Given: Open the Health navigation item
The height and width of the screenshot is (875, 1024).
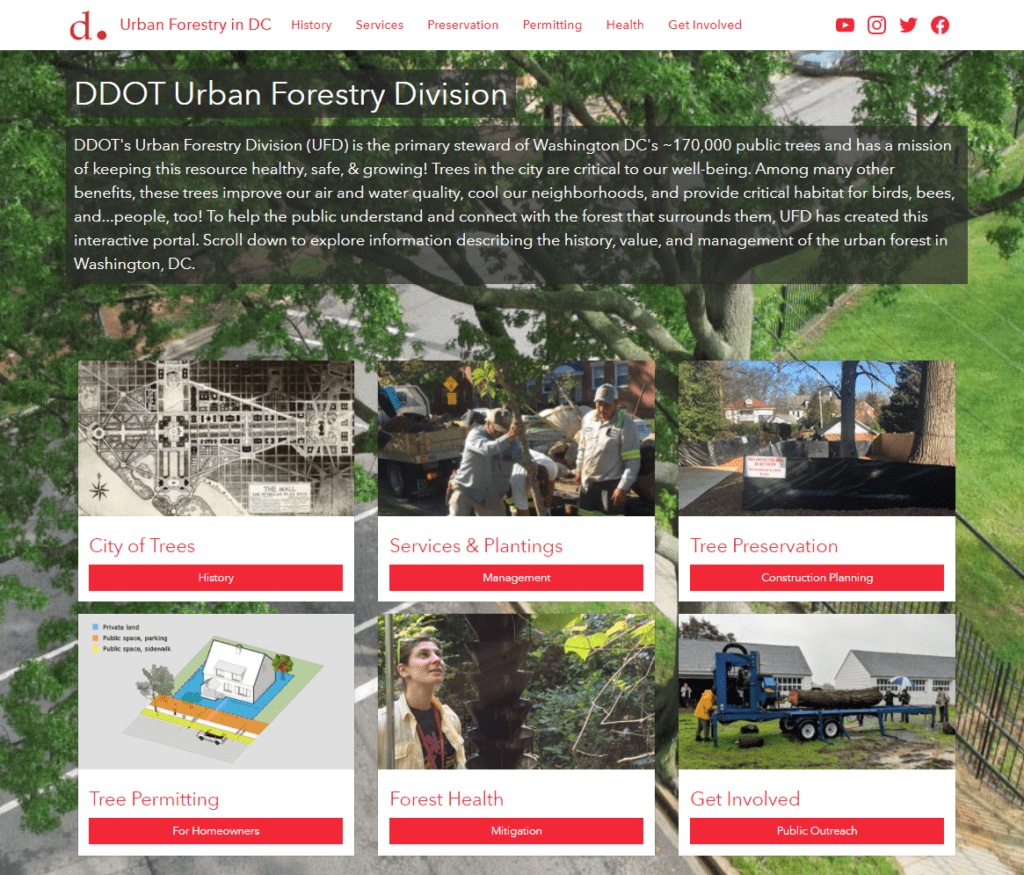Looking at the screenshot, I should pyautogui.click(x=625, y=25).
